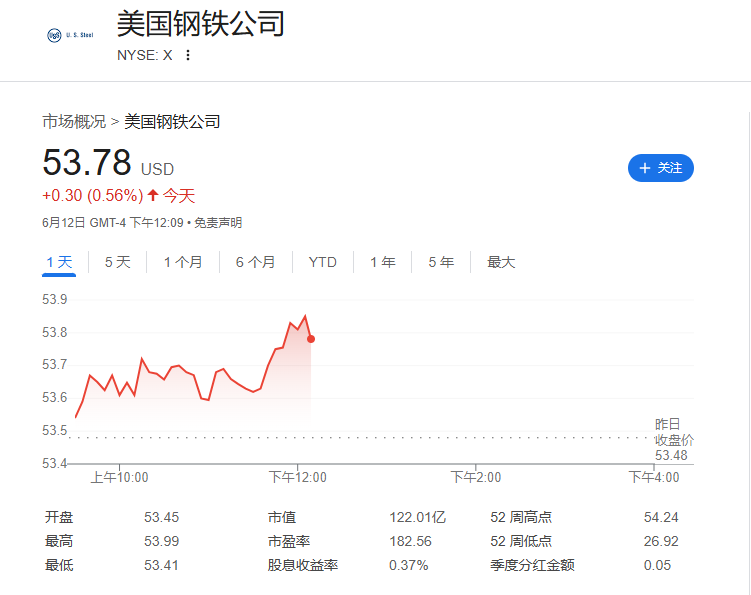This screenshot has width=751, height=595.
Task: Click the red current-price dot on chart
Action: 311,339
